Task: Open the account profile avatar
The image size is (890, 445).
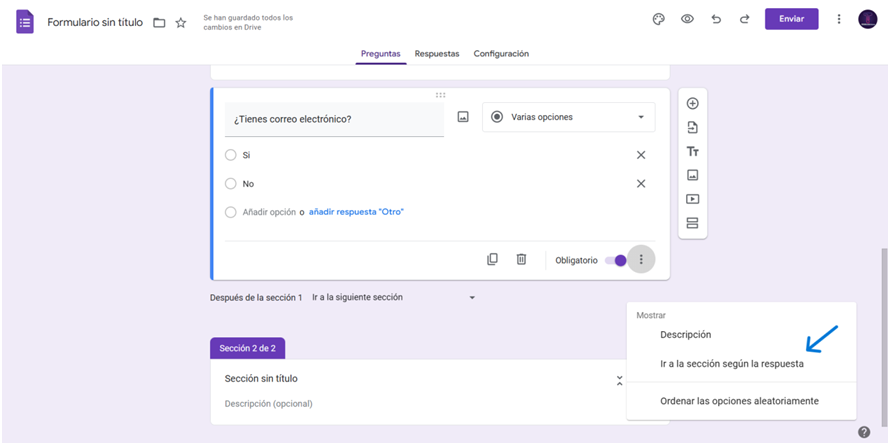Action: [x=867, y=19]
